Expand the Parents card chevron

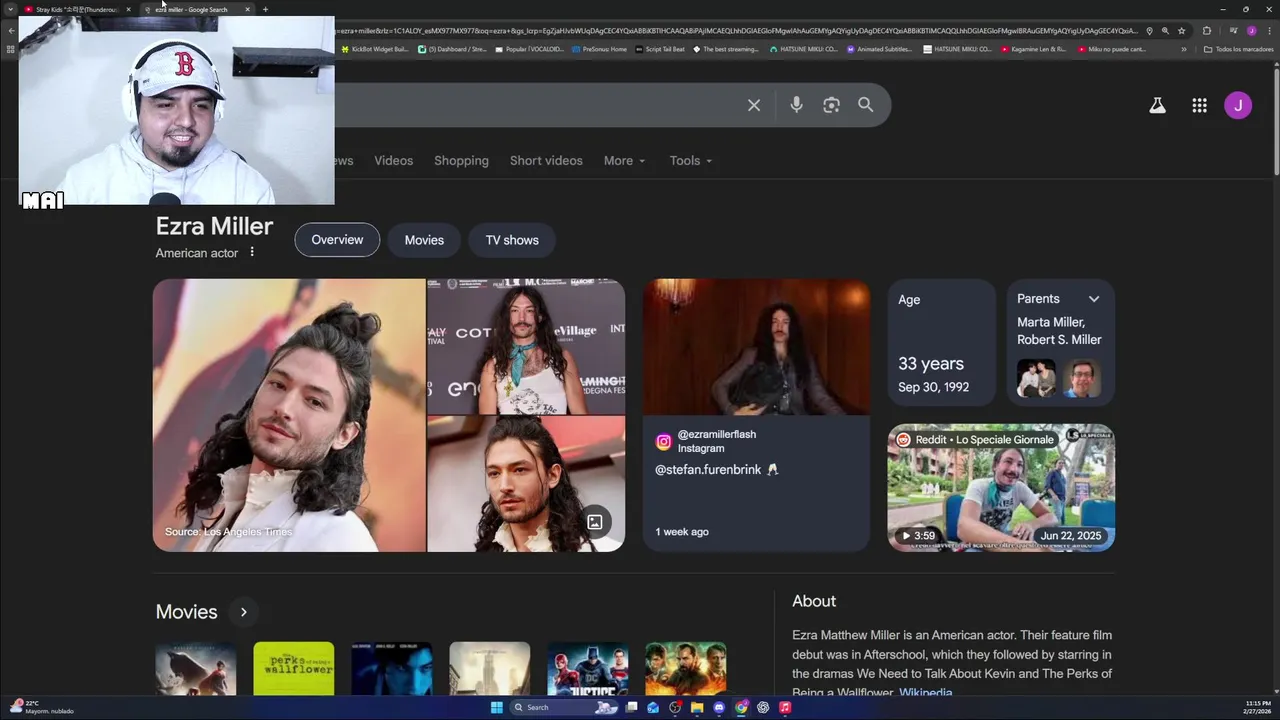[1094, 299]
